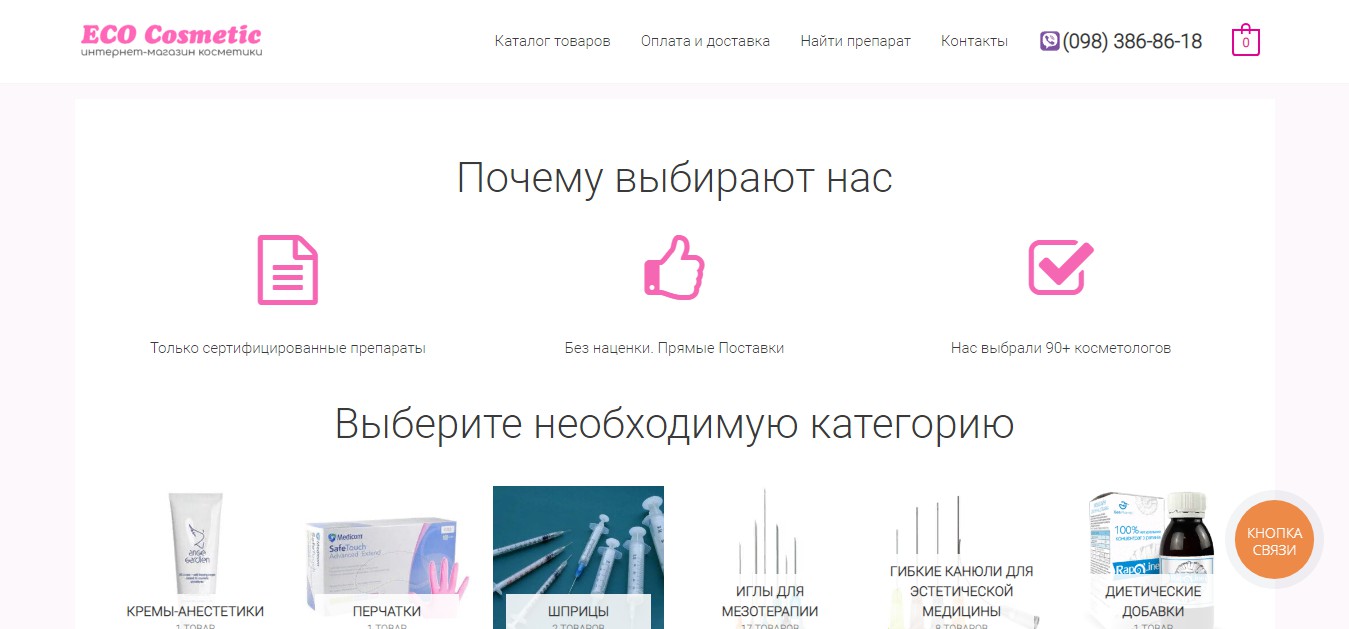
Task: Open Каталог товаров menu
Action: 552,41
